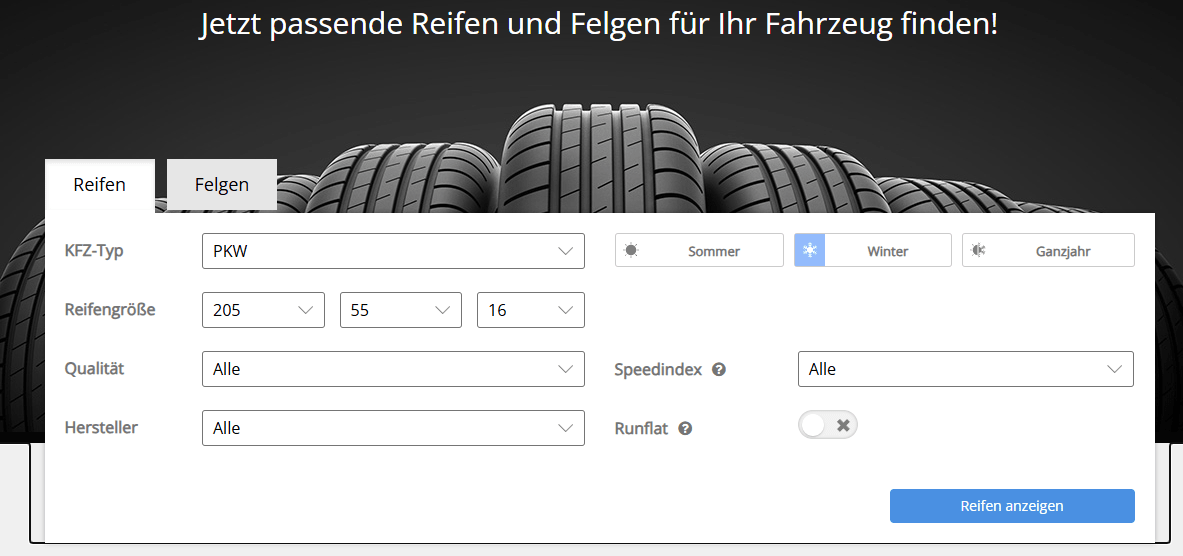This screenshot has height=556, width=1183.
Task: Open the aspect ratio dropdown showing 55
Action: [400, 310]
